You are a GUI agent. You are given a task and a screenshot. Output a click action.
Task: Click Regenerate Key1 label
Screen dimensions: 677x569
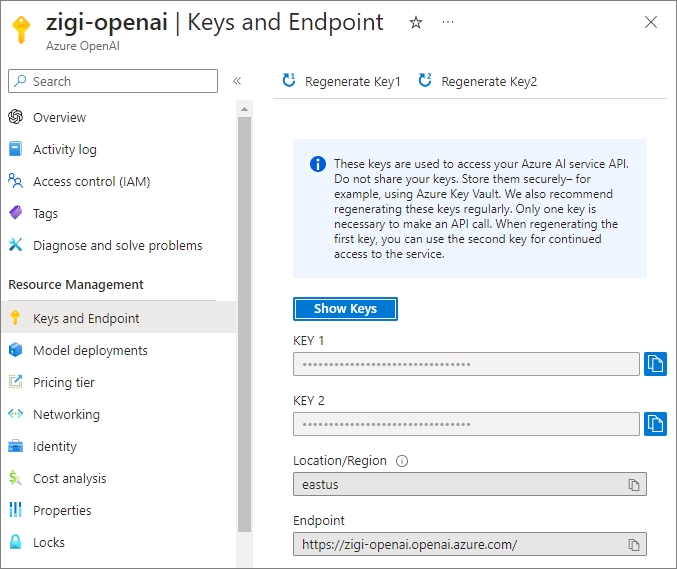tap(352, 81)
